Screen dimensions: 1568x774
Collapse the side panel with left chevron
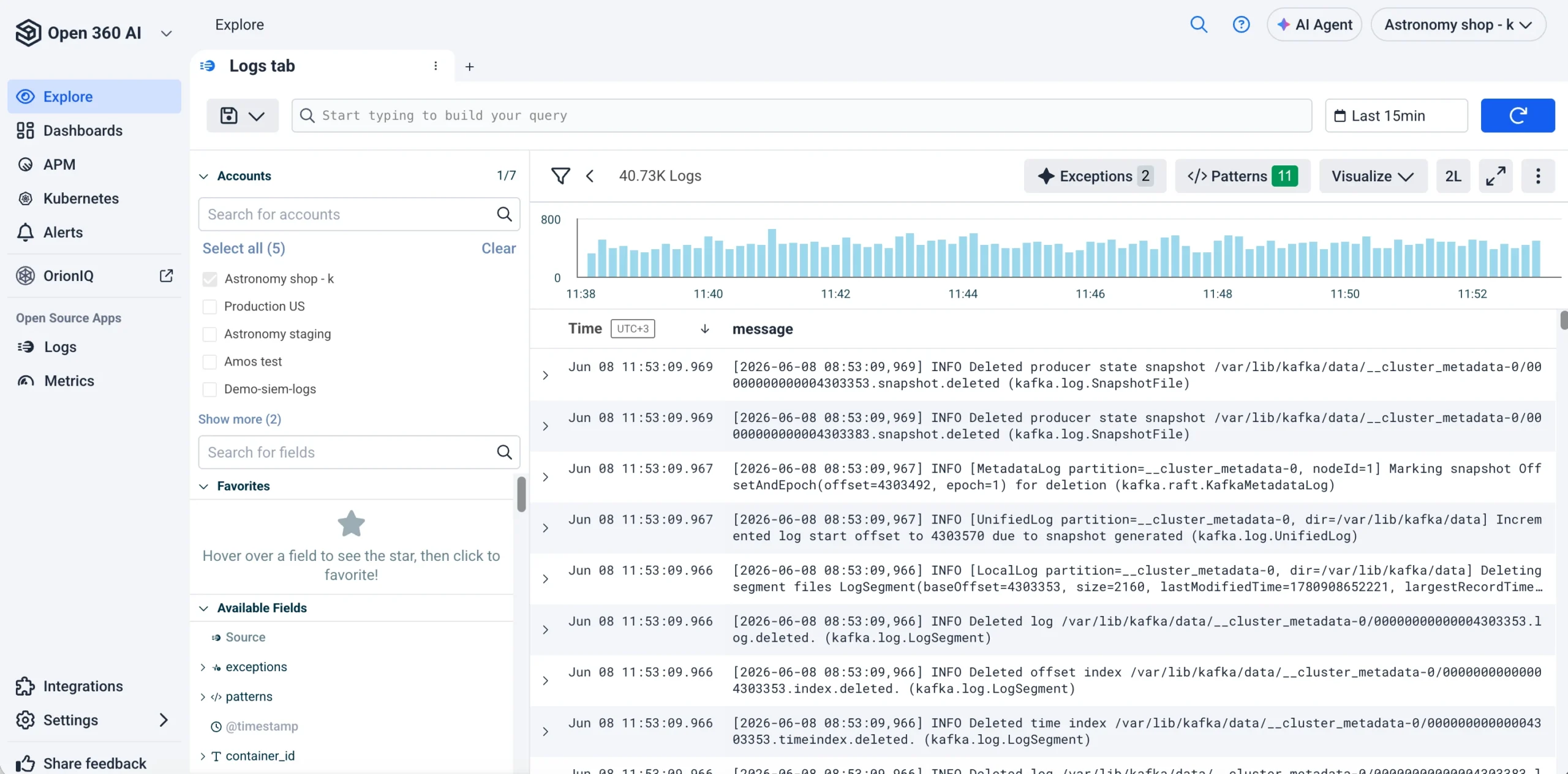[x=590, y=176]
